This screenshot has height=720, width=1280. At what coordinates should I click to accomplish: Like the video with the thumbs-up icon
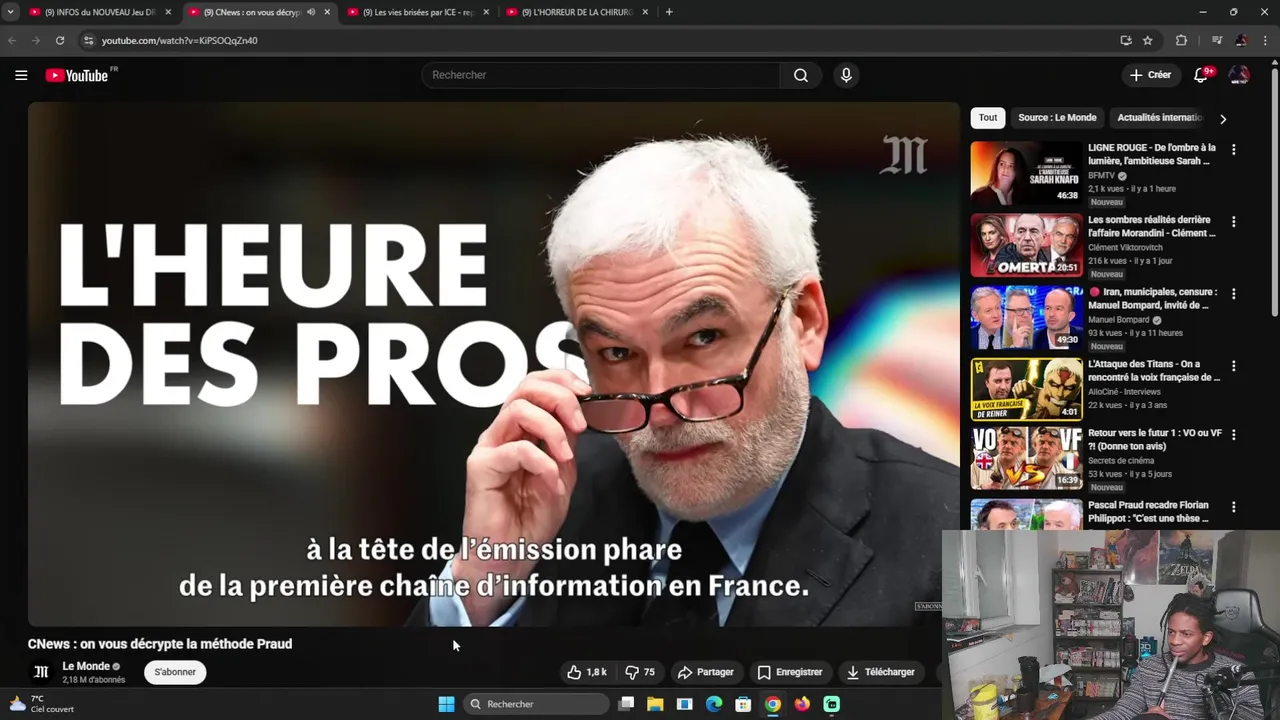pyautogui.click(x=587, y=672)
